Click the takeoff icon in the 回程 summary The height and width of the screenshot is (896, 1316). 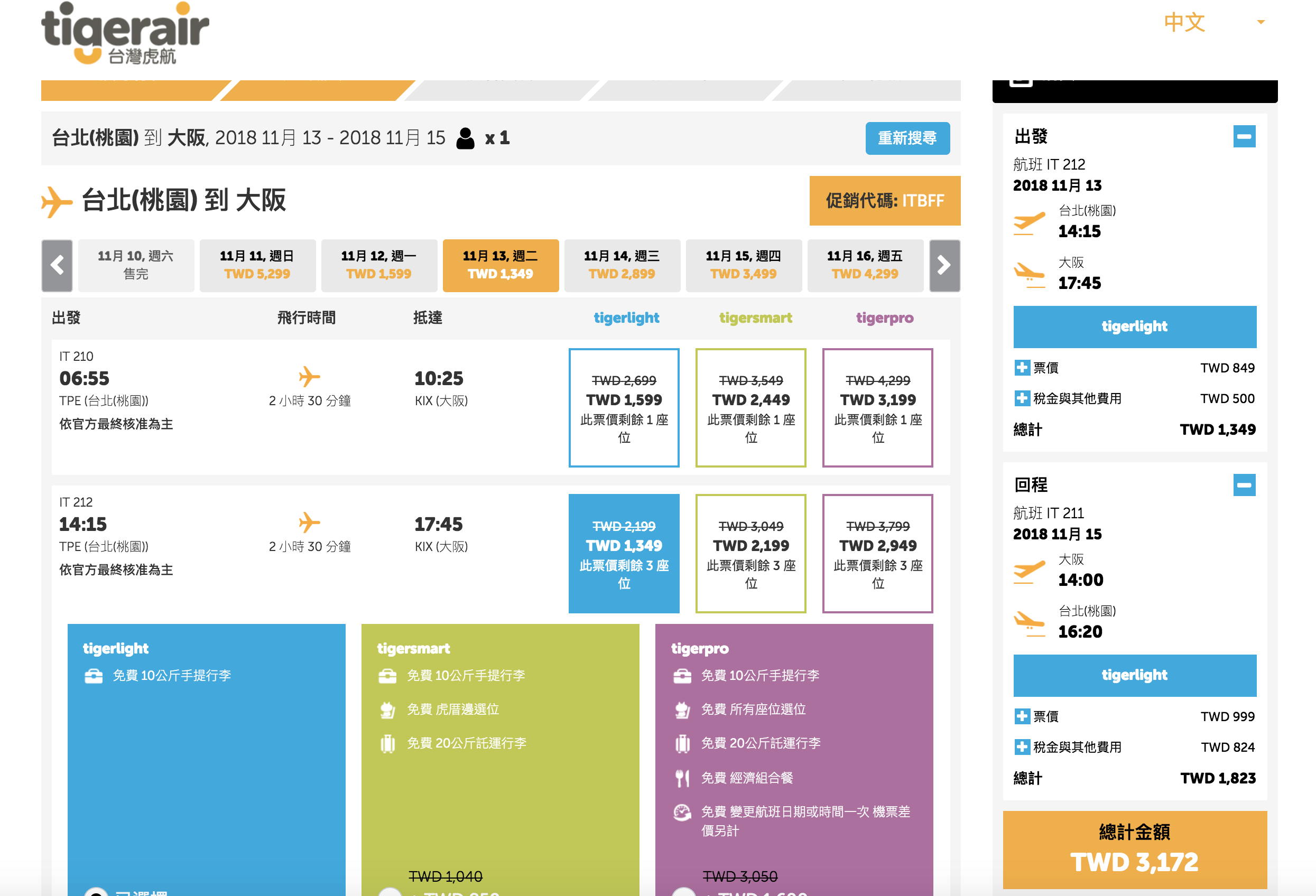click(x=1029, y=571)
